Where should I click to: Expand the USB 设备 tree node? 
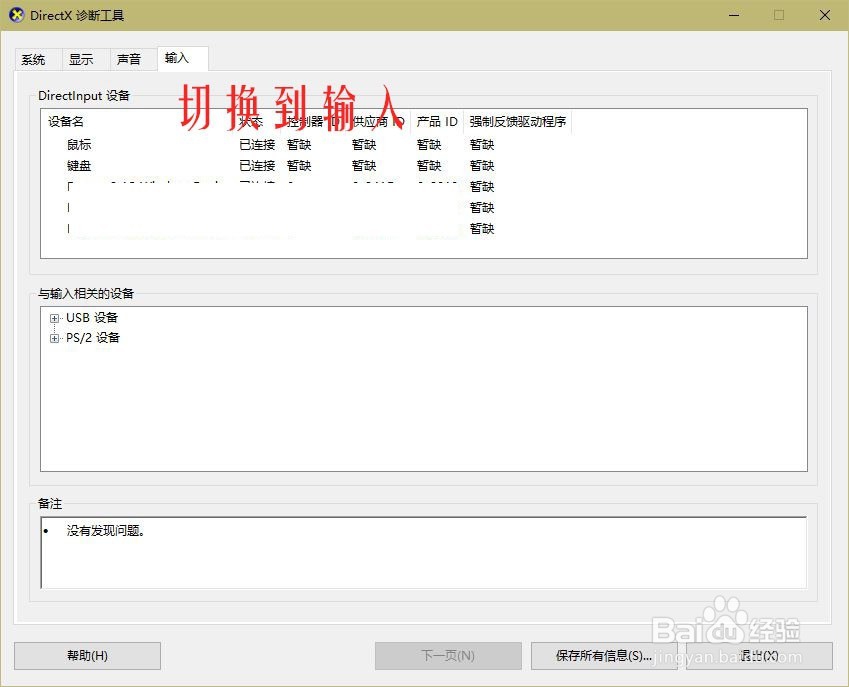pyautogui.click(x=53, y=318)
